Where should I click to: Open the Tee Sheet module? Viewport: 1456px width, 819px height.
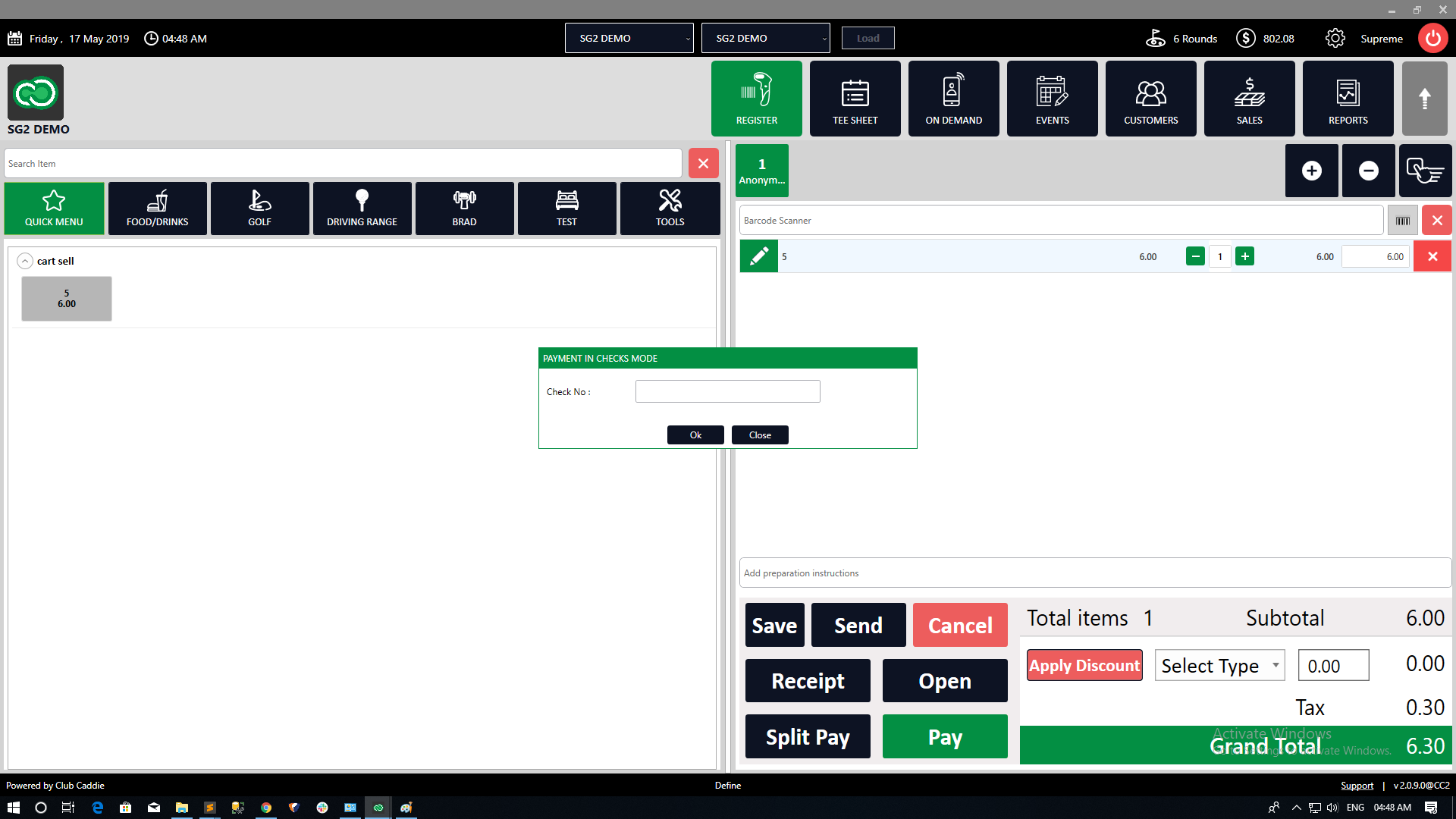855,99
